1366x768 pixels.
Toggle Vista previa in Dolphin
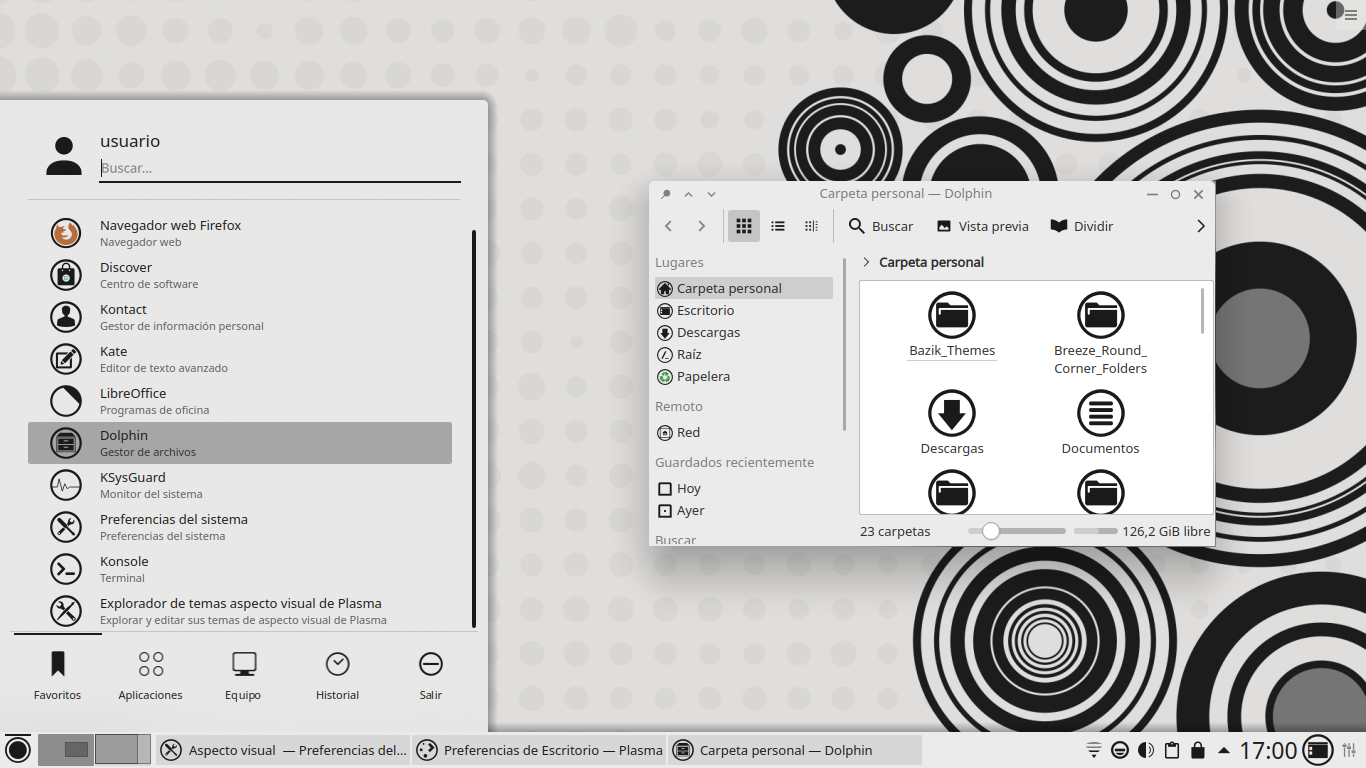982,226
